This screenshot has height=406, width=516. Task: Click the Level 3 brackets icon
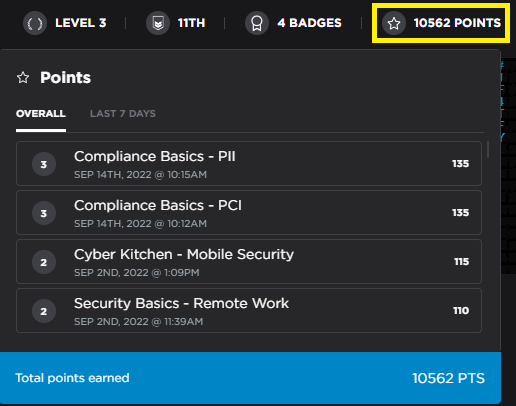tap(35, 23)
